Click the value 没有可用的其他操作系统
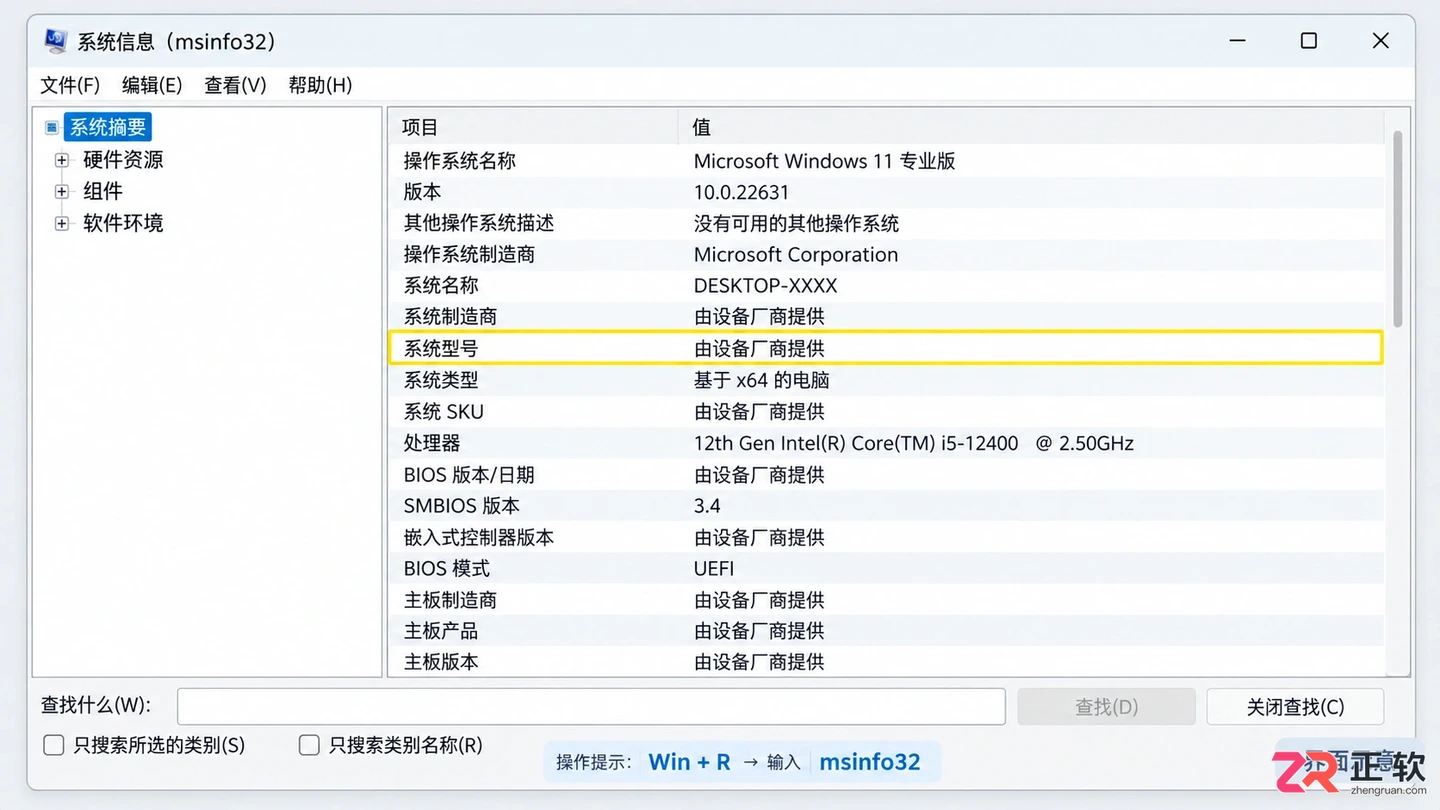Screen dimensions: 1440x810 tap(797, 223)
